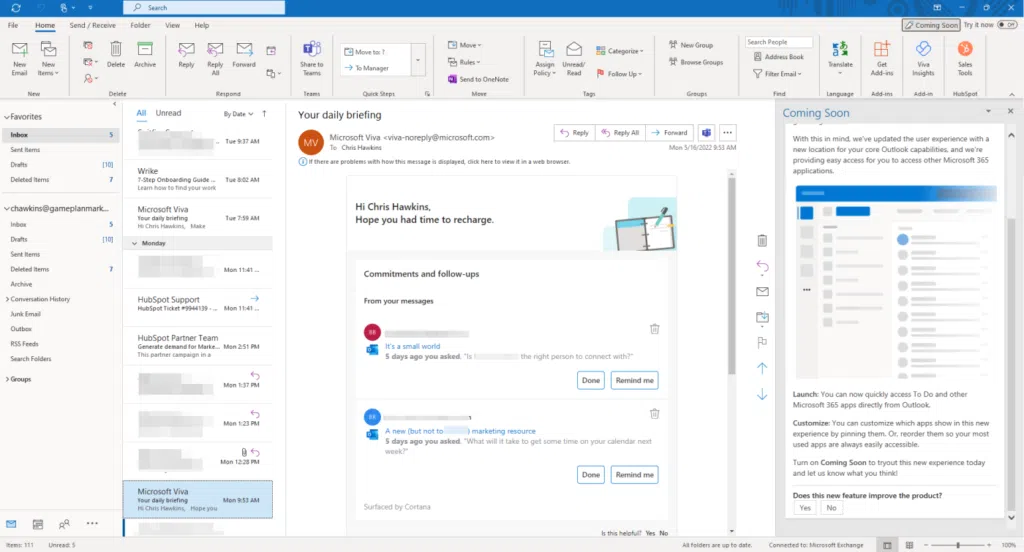Open the File menu
Screen dimensions: 1024x552
pos(13,25)
